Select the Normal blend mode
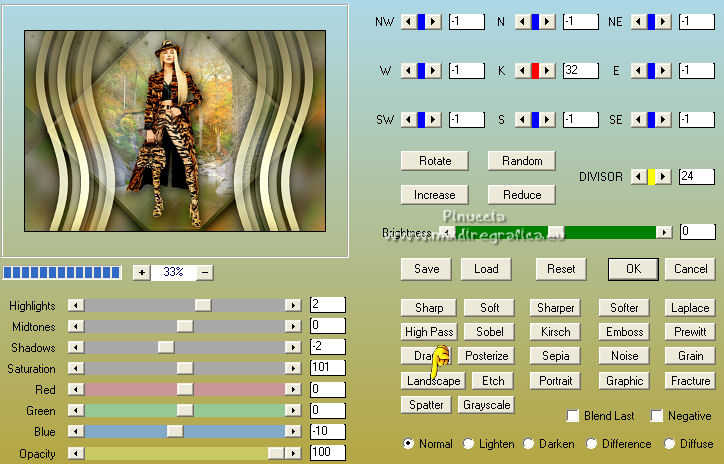This screenshot has width=724, height=464. (x=408, y=444)
